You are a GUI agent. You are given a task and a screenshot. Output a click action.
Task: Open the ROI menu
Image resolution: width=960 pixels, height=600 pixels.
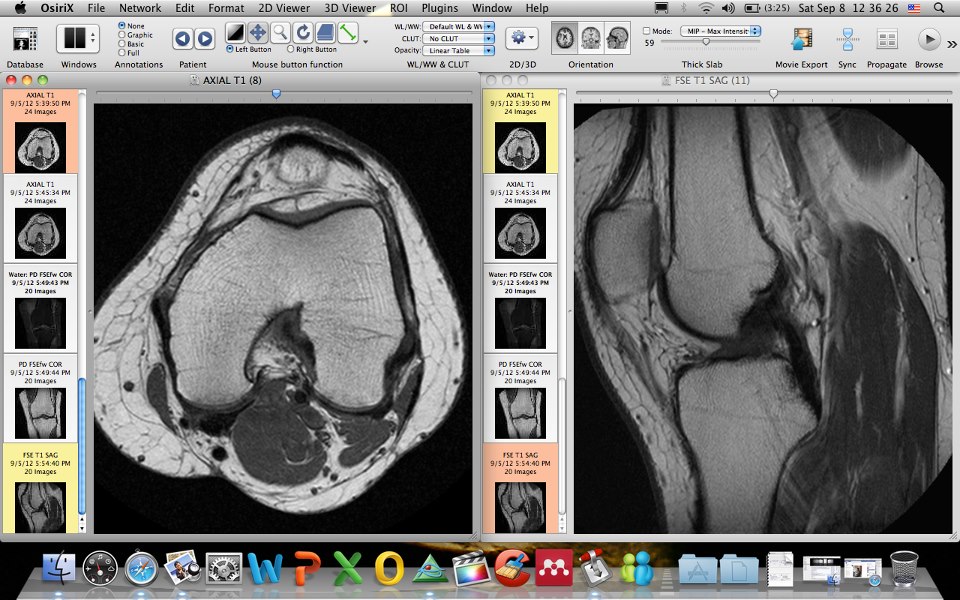tap(398, 8)
